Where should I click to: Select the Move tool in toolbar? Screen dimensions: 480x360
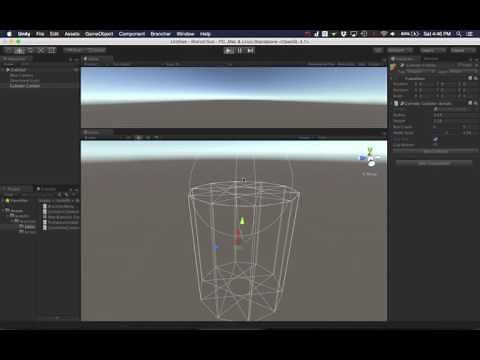[20, 51]
